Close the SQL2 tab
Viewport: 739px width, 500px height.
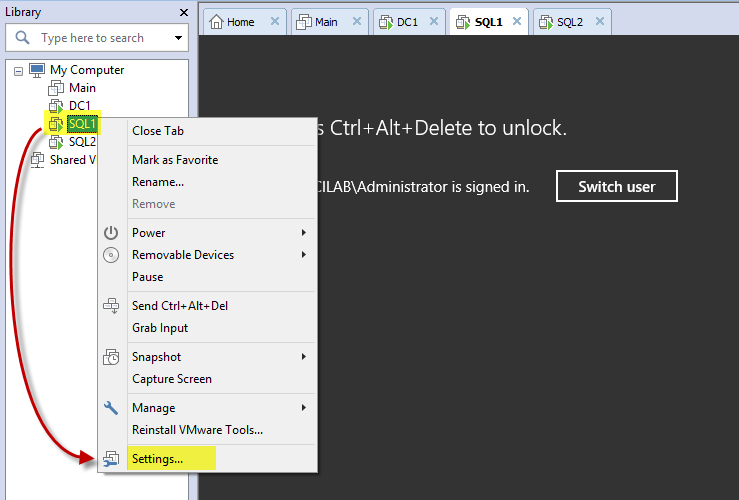[x=599, y=21]
